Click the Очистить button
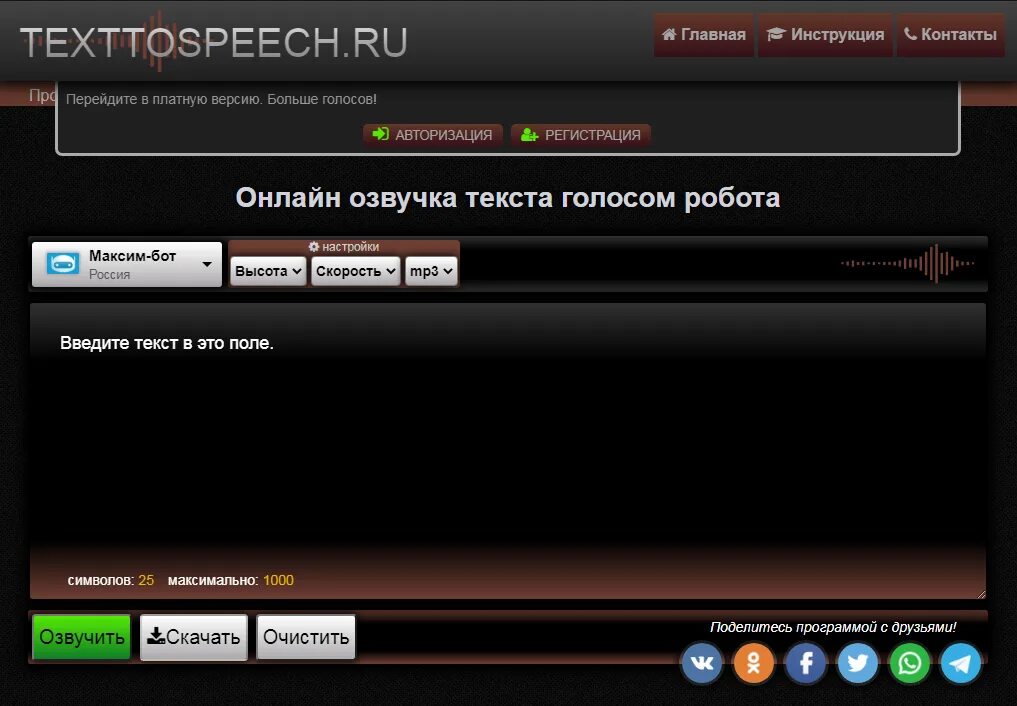Screen dimensions: 1017x706 (x=305, y=636)
